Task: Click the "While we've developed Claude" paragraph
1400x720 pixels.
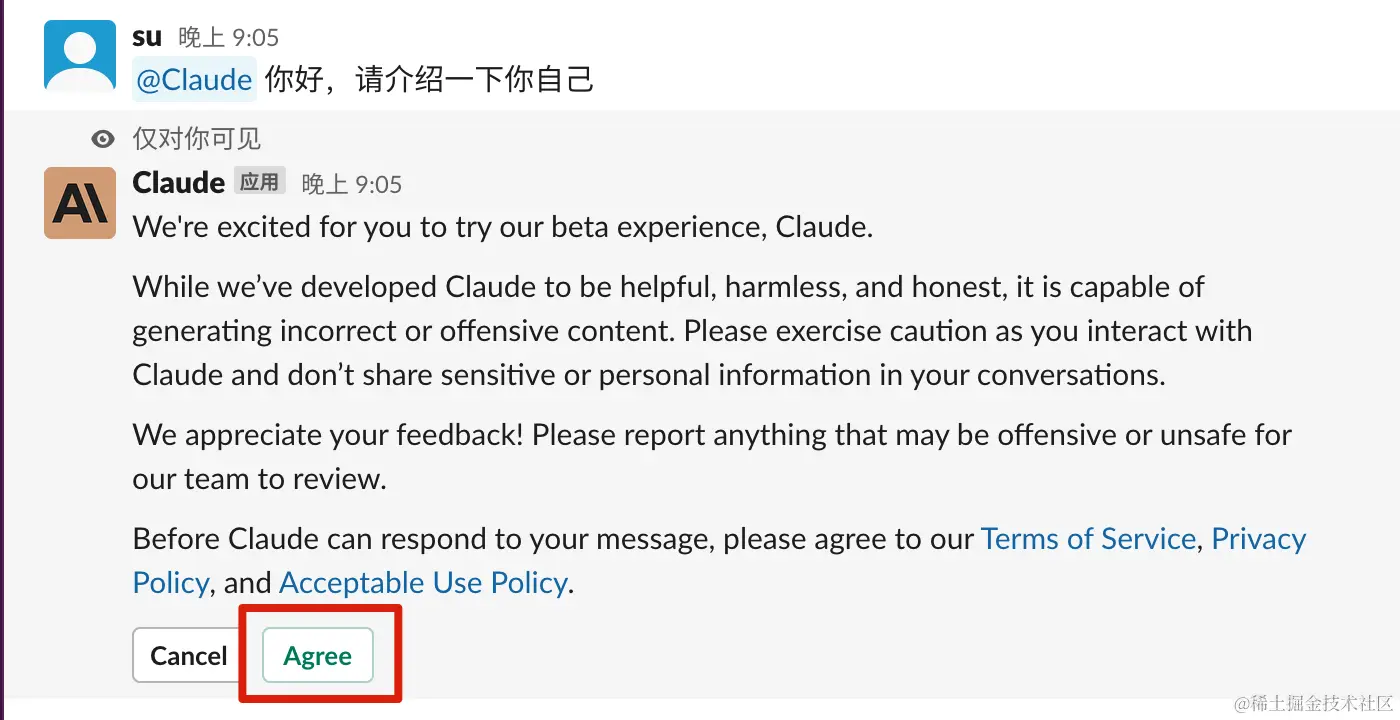Action: click(x=690, y=331)
